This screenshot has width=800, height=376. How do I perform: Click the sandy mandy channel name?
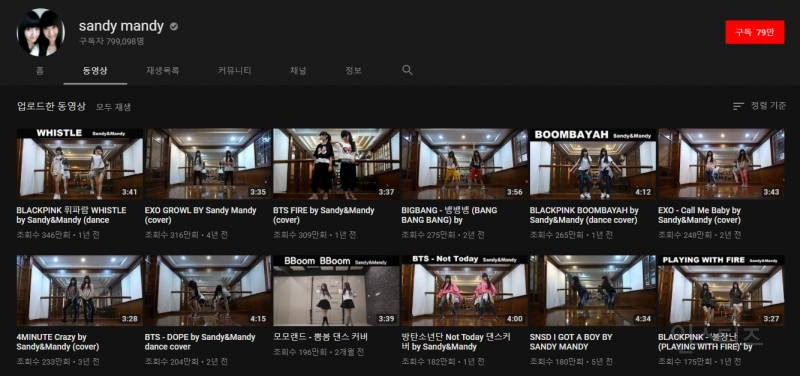tap(121, 26)
